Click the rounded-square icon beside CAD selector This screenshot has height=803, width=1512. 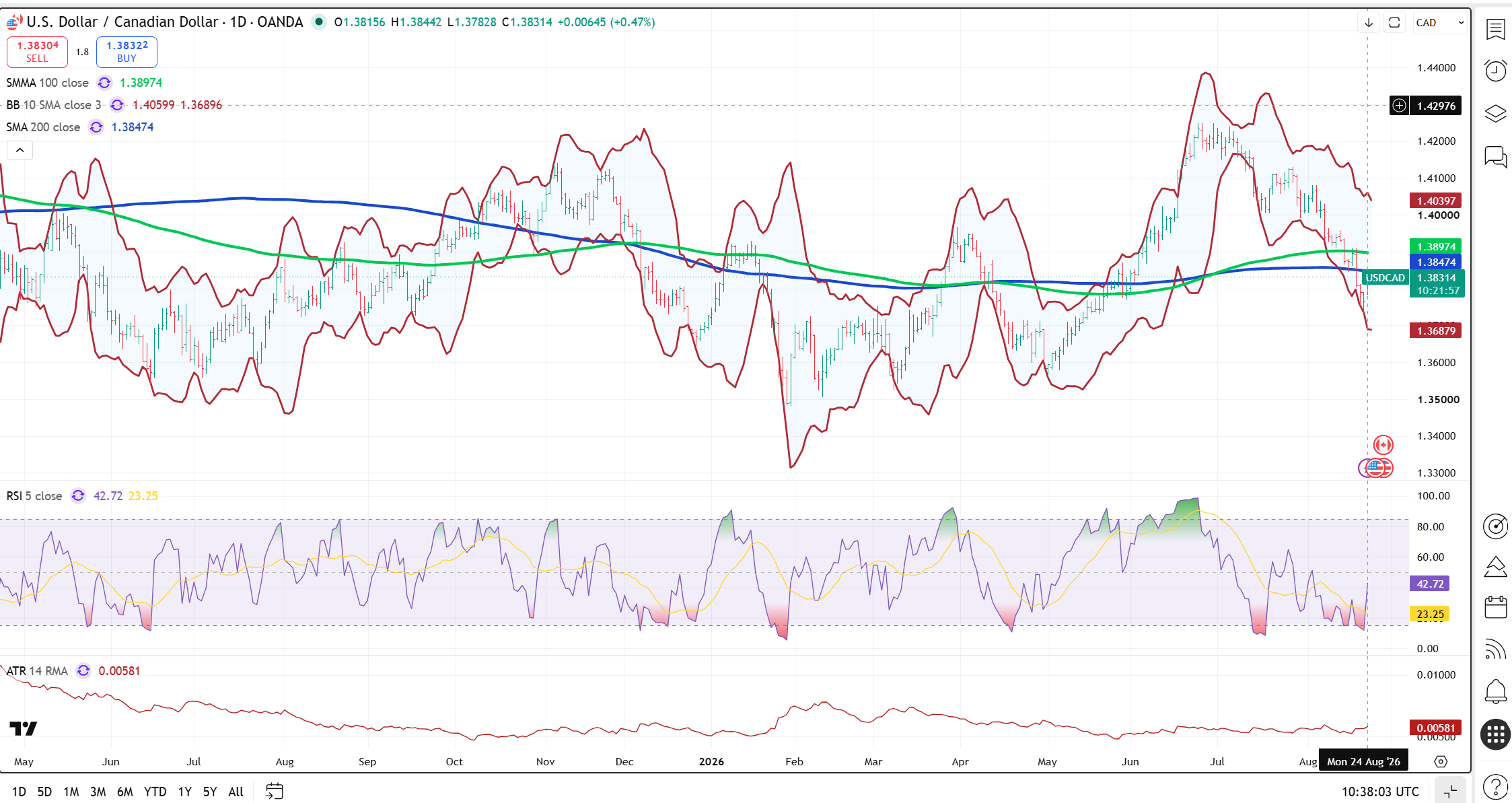click(x=1394, y=22)
